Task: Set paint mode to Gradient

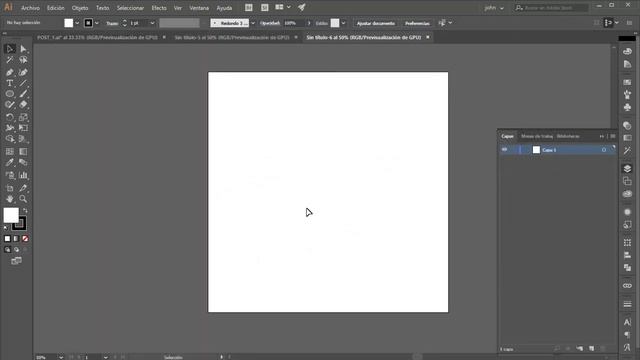Action: point(16,239)
